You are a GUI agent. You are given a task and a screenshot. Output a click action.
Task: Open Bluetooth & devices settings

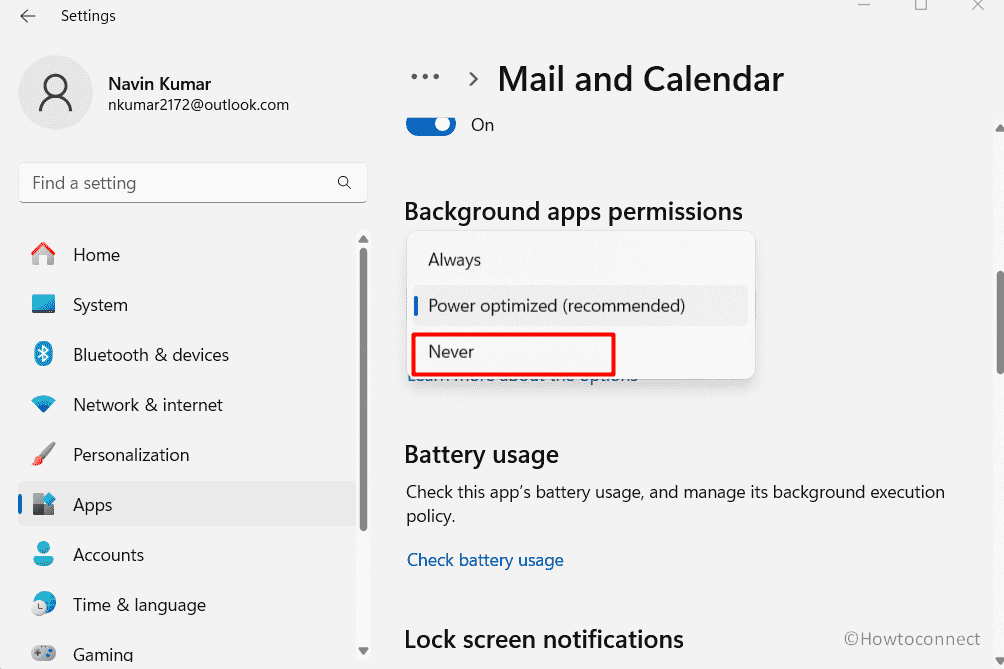coord(187,355)
